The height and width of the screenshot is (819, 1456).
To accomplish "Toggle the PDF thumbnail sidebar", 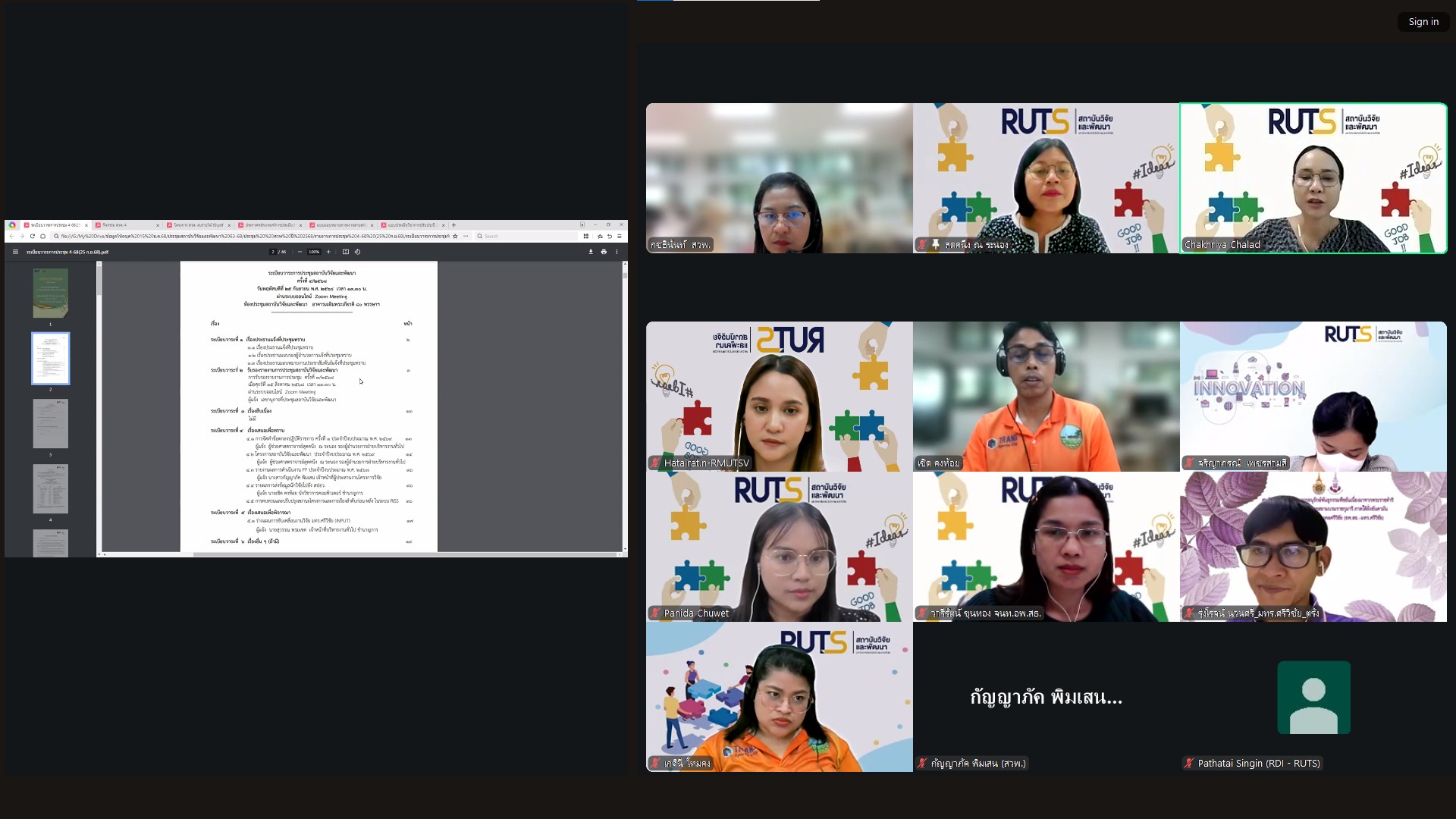I will [15, 252].
